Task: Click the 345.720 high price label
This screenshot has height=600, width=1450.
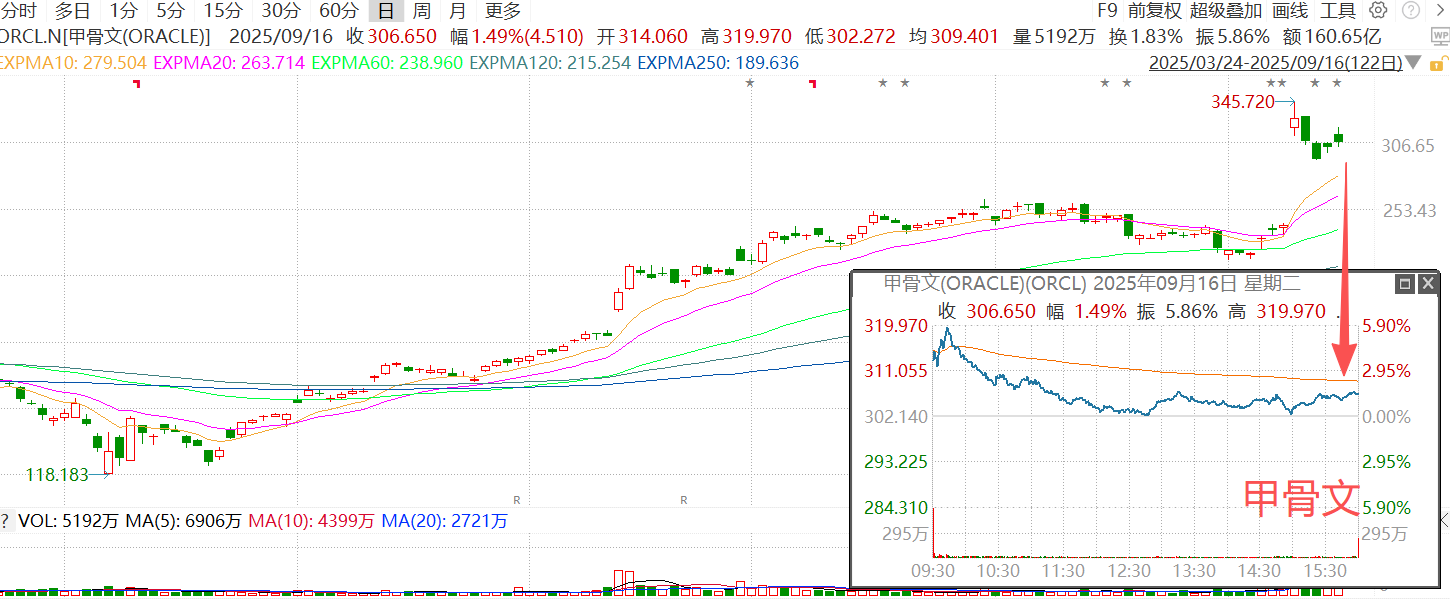Action: [x=1243, y=102]
